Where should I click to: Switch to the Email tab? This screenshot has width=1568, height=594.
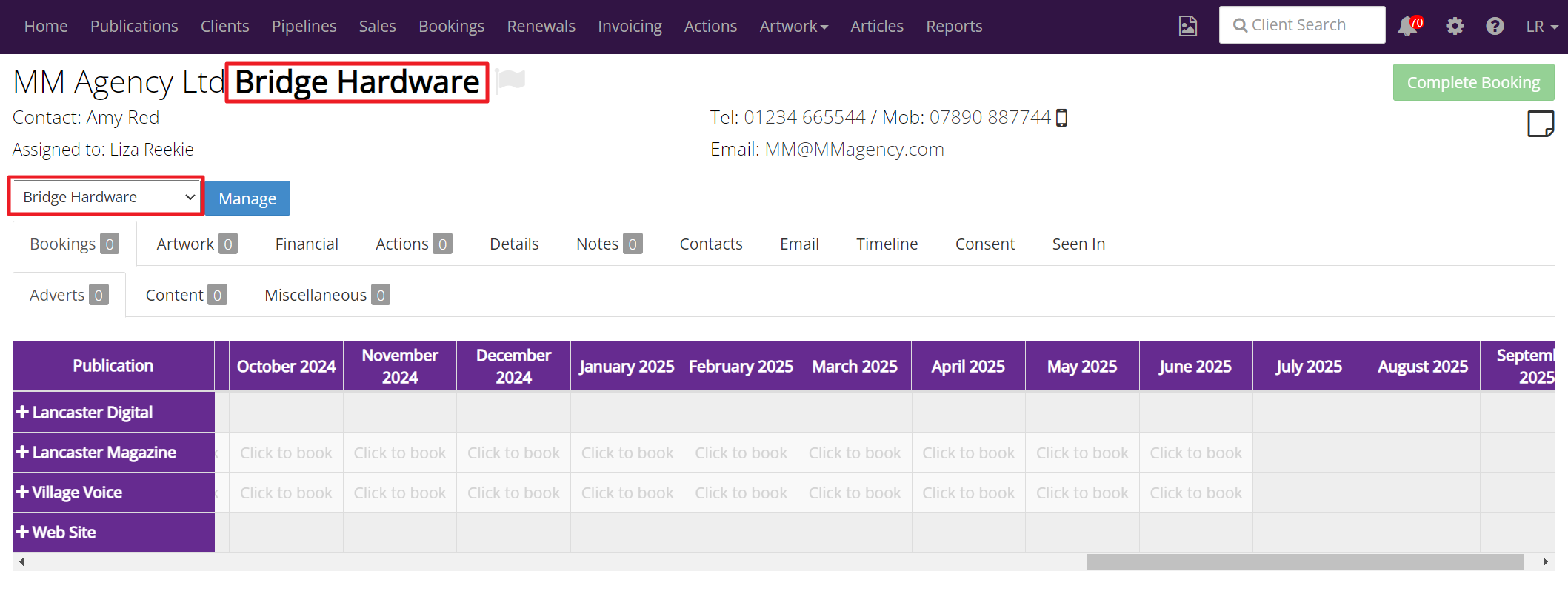tap(799, 244)
